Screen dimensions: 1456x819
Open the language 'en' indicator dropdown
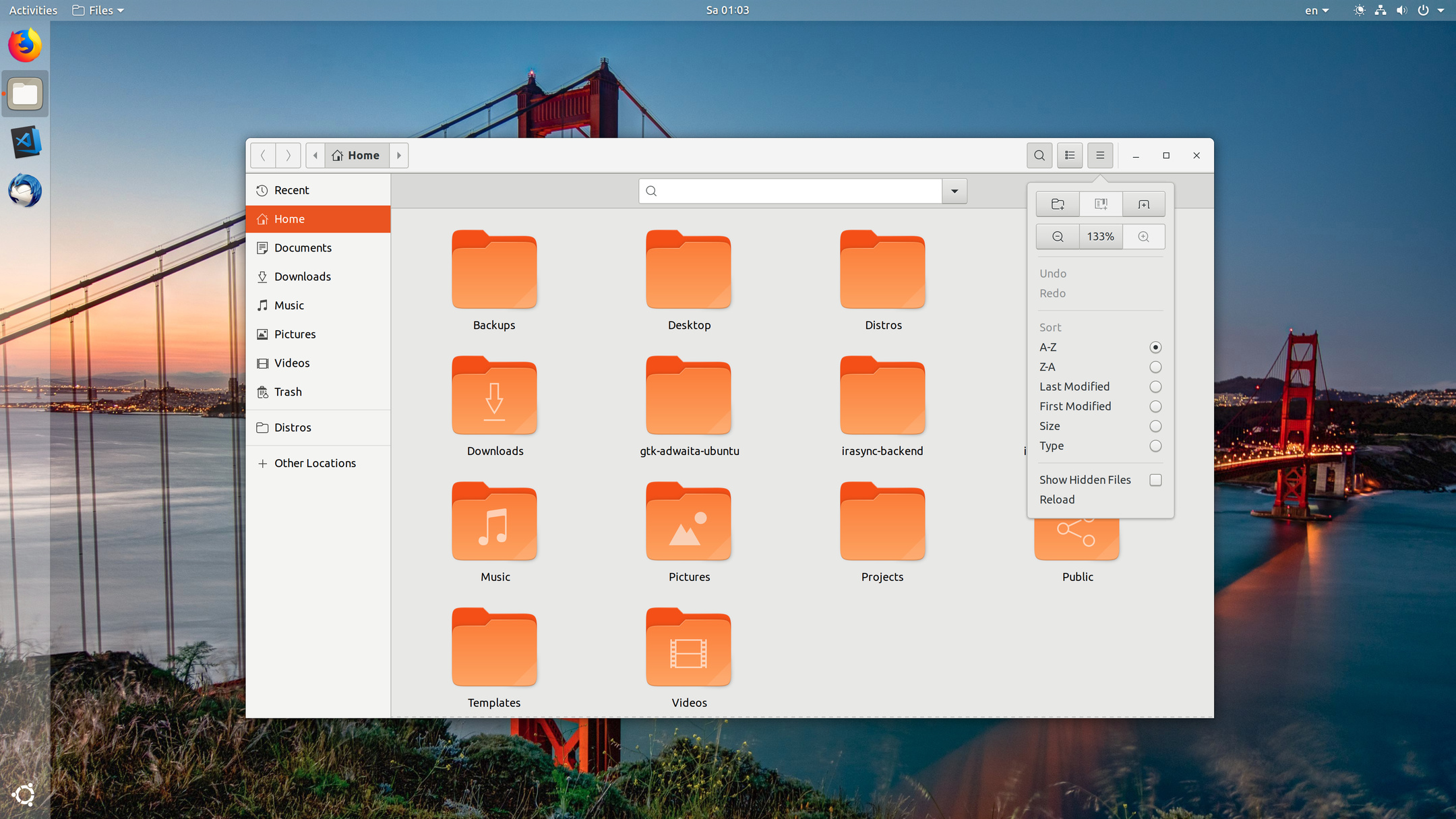1316,10
